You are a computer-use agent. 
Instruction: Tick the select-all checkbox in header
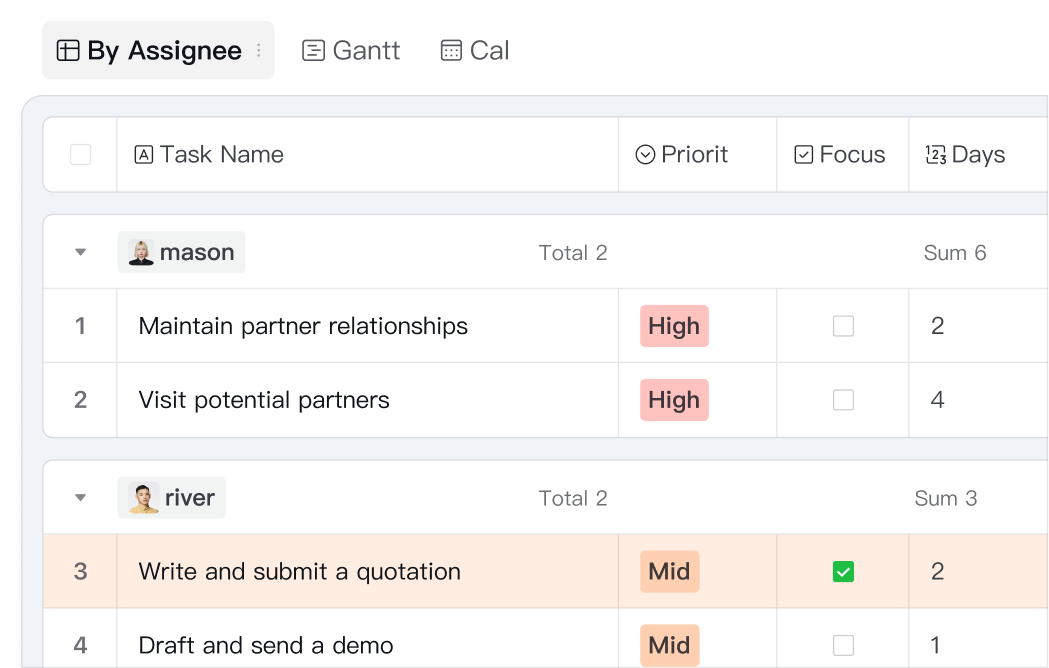pyautogui.click(x=81, y=155)
